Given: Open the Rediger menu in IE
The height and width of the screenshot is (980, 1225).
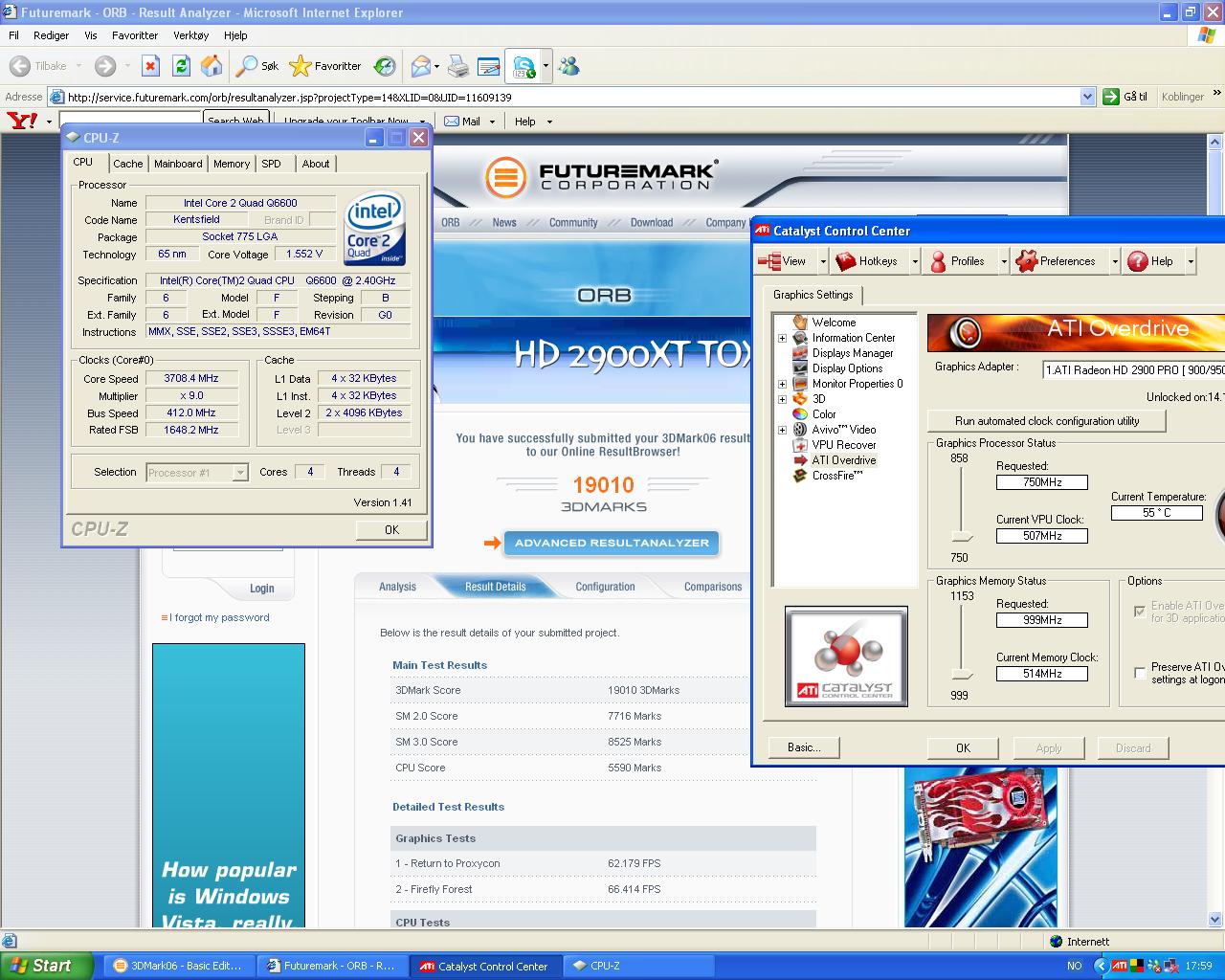Looking at the screenshot, I should (x=51, y=35).
